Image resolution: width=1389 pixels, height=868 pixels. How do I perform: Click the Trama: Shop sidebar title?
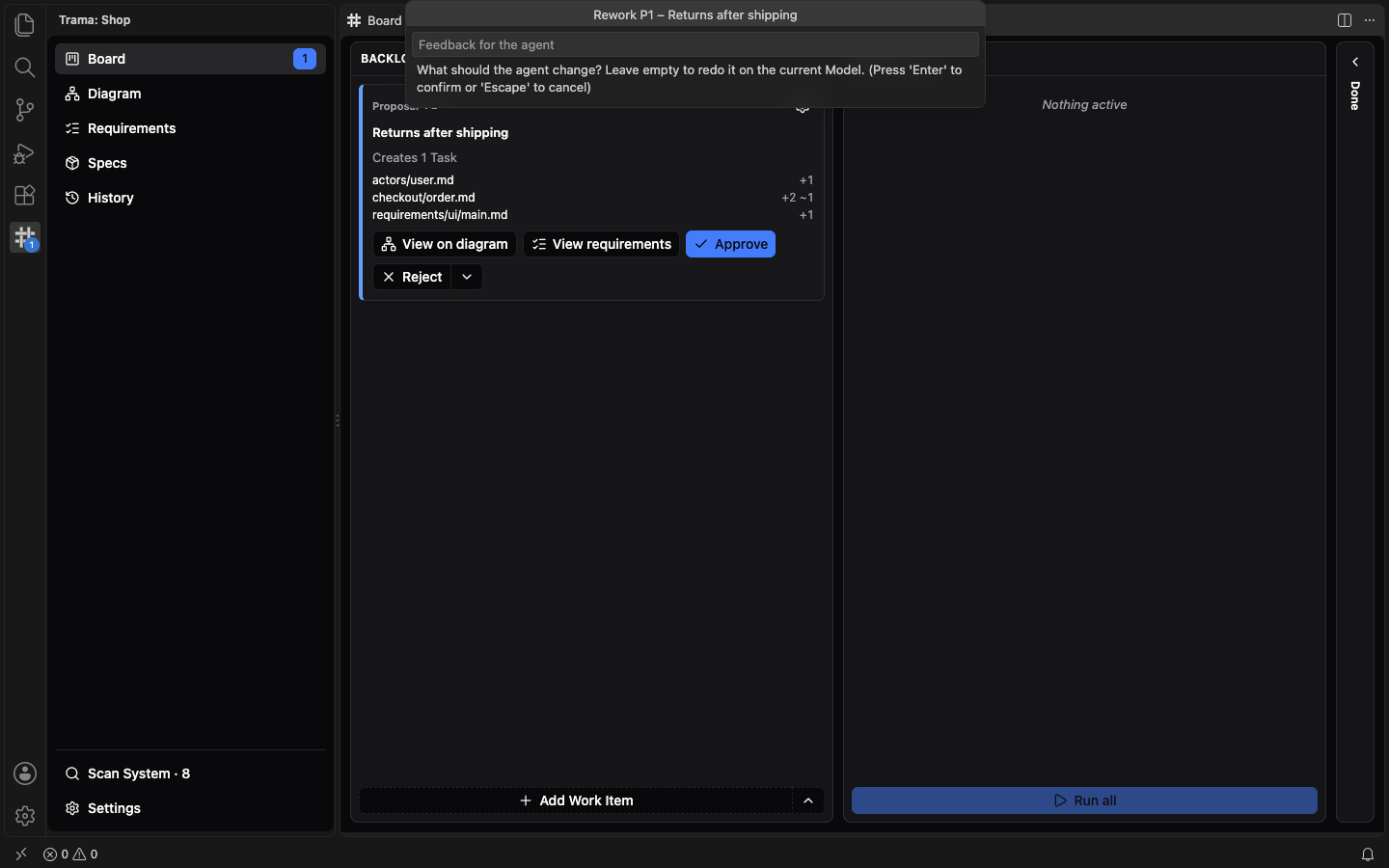pyautogui.click(x=95, y=20)
